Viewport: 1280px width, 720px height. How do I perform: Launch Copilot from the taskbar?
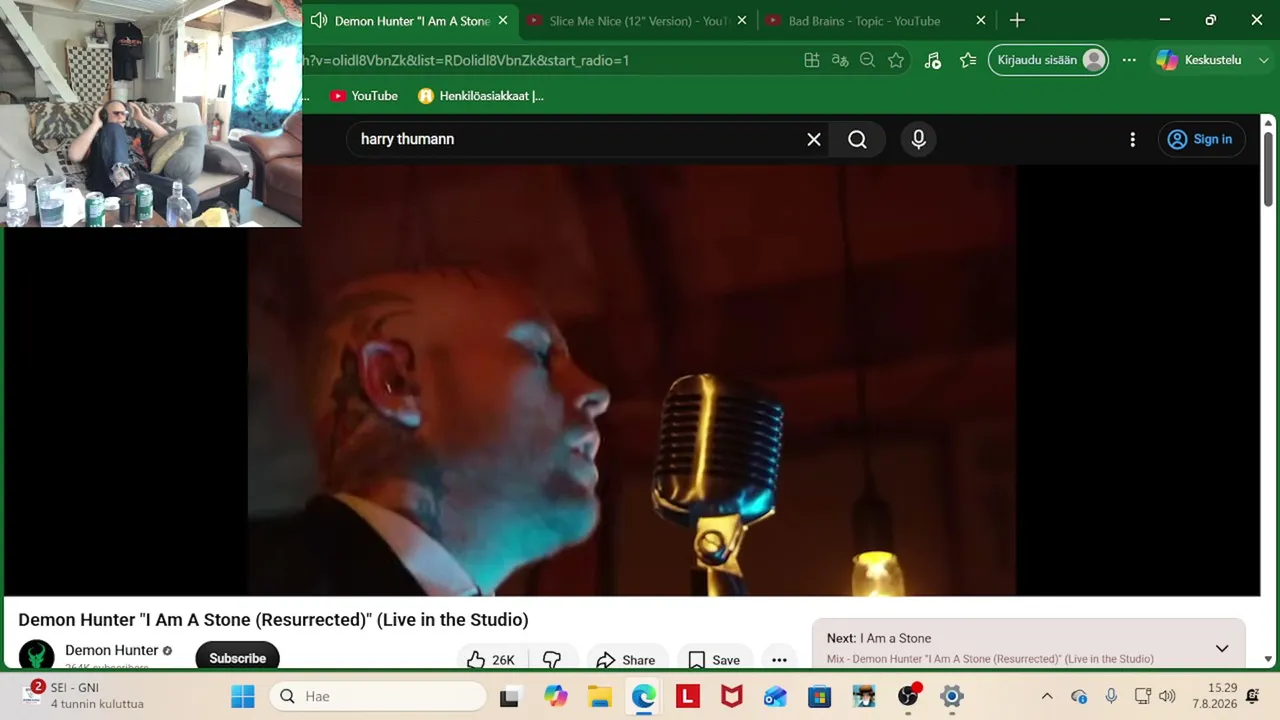[x=556, y=696]
